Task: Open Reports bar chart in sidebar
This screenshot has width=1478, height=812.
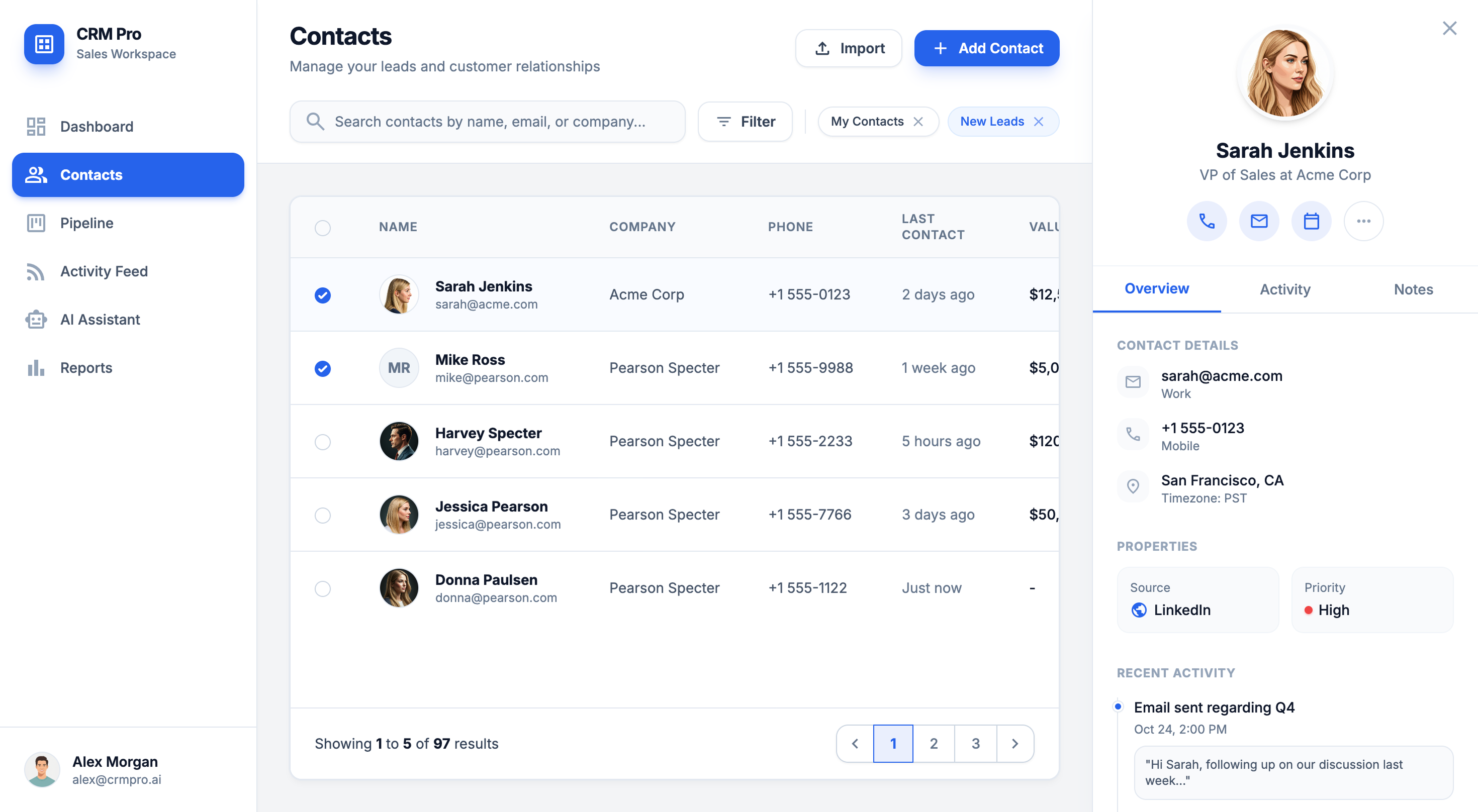Action: click(x=36, y=368)
